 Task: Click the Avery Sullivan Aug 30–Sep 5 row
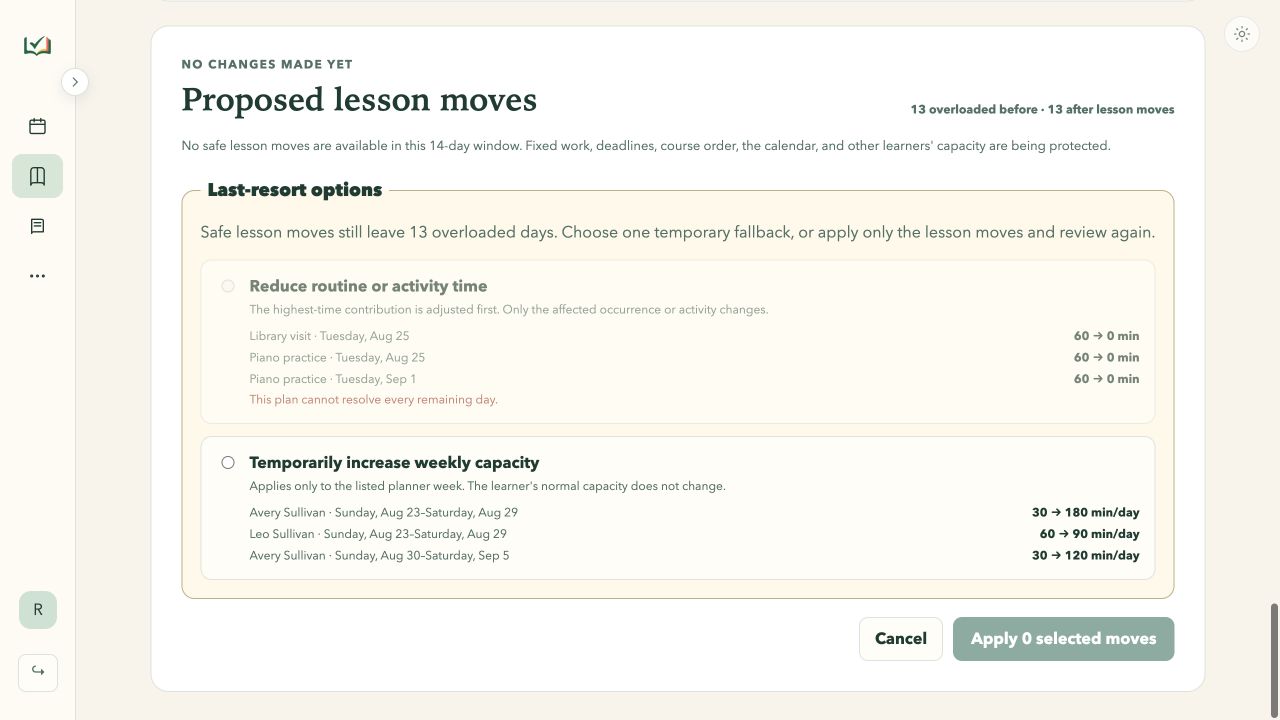pyautogui.click(x=694, y=556)
